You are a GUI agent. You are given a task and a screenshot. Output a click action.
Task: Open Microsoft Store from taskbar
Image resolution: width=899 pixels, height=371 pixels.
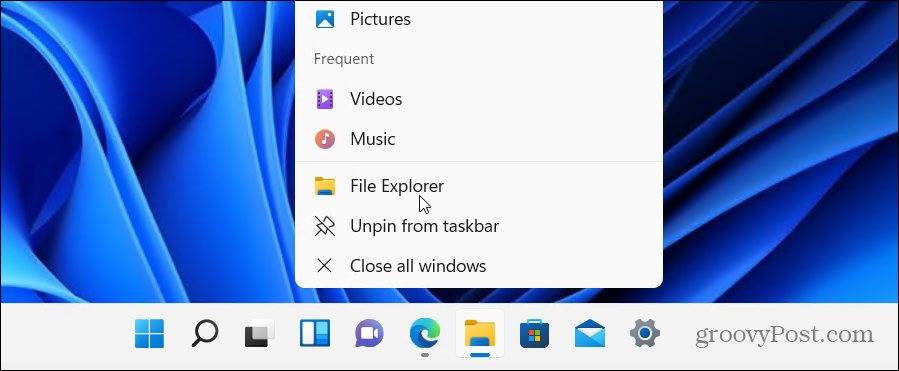[x=534, y=334]
